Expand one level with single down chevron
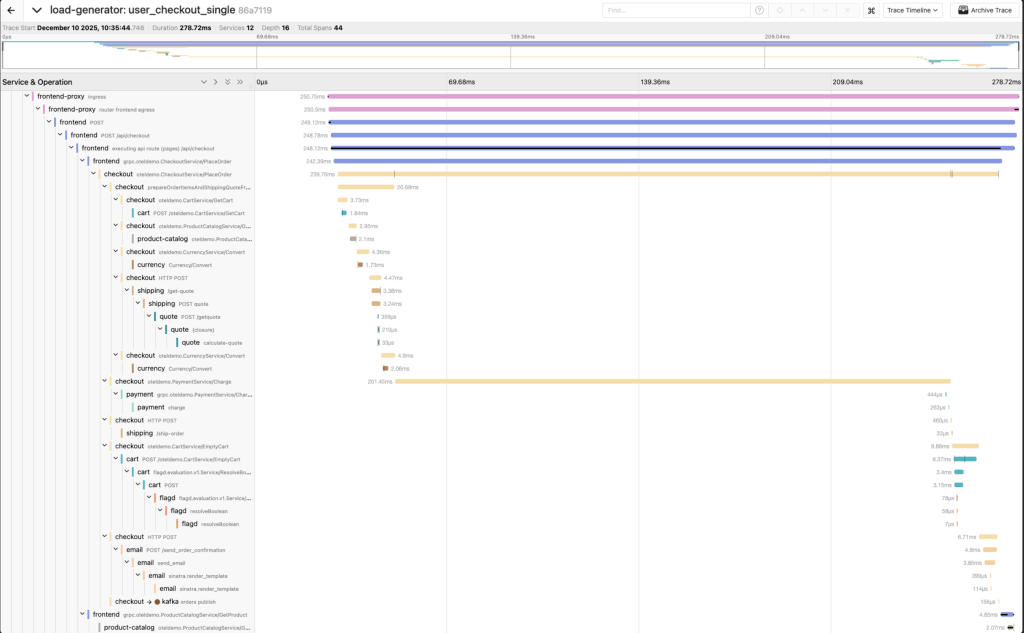Viewport: 1024px width, 633px height. tap(204, 82)
